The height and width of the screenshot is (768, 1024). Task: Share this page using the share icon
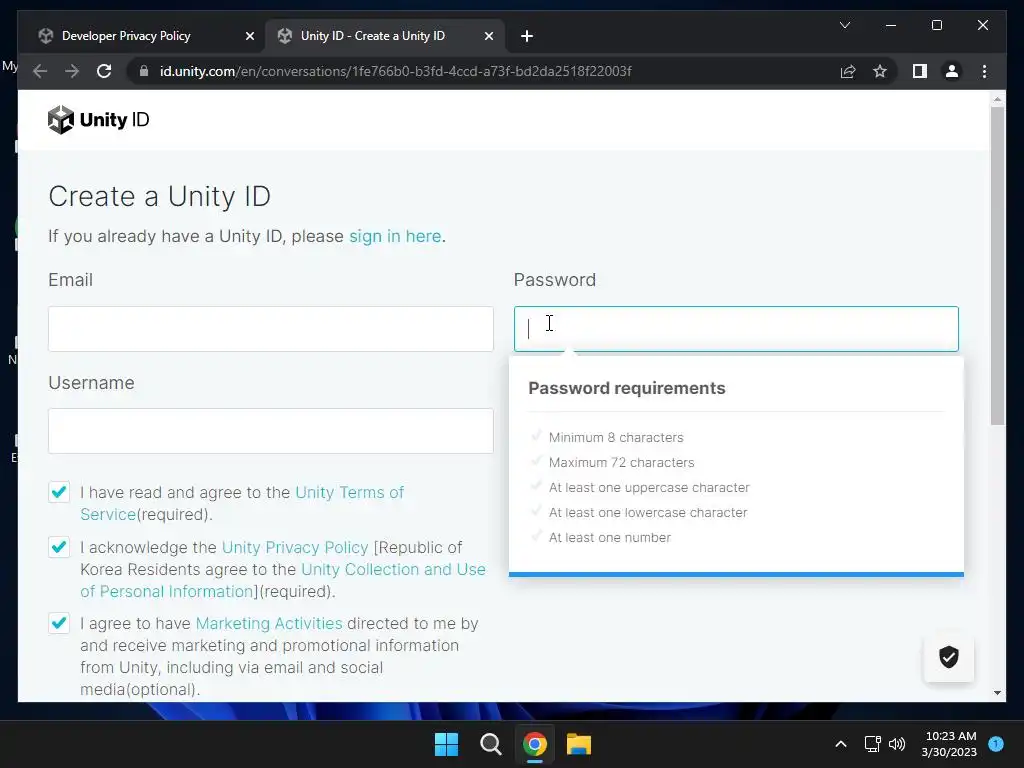coord(848,71)
